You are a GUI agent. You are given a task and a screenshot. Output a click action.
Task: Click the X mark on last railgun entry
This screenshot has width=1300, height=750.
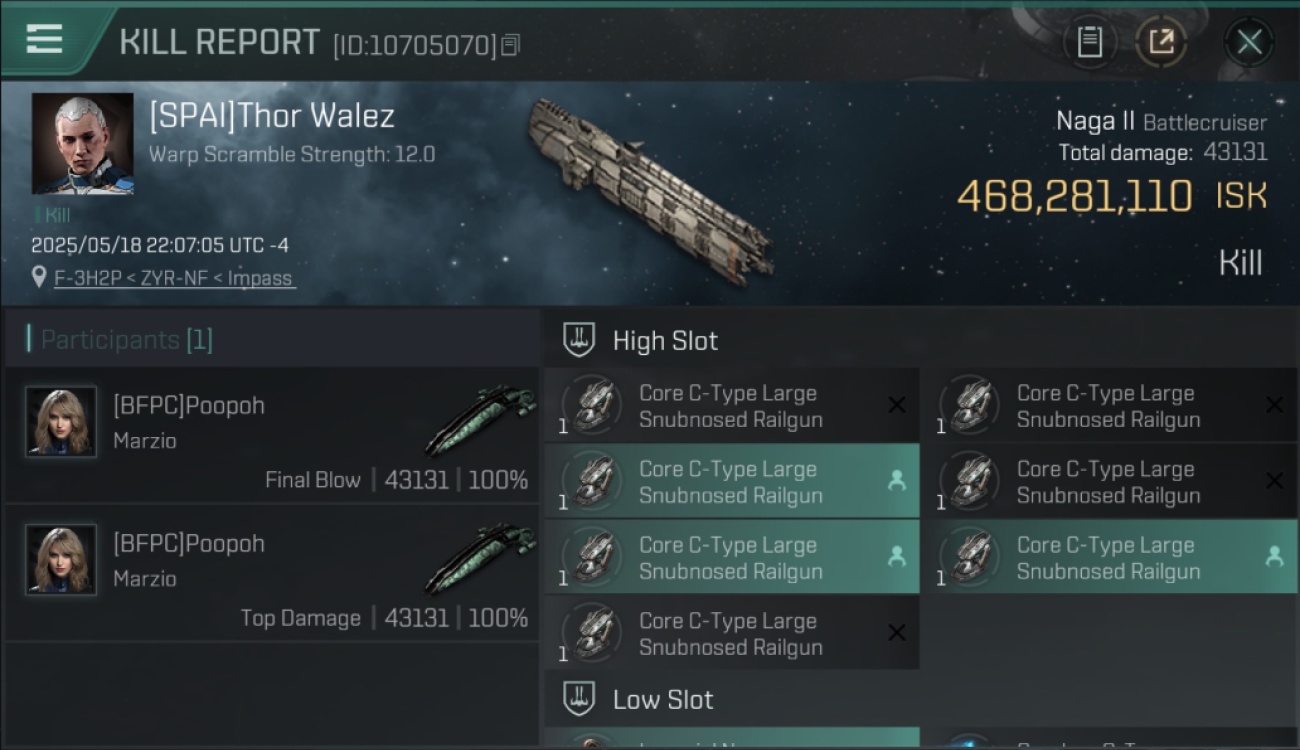point(897,633)
